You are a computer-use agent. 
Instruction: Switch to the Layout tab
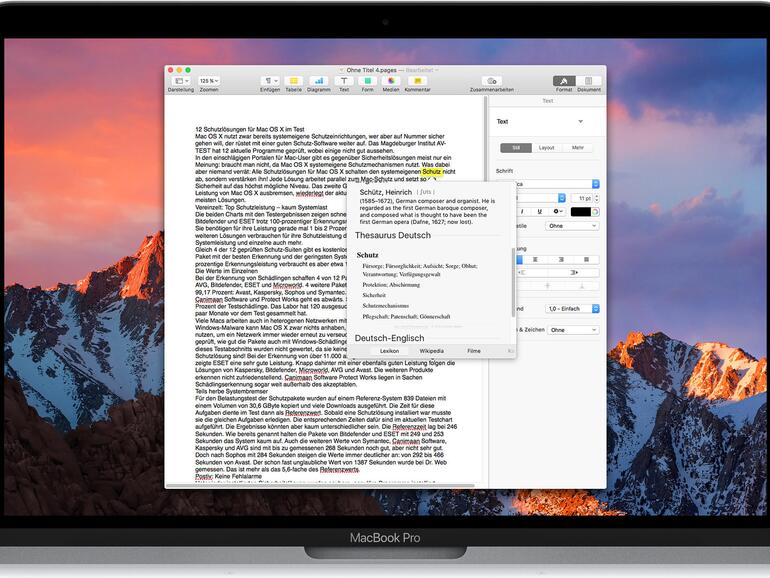[x=546, y=148]
